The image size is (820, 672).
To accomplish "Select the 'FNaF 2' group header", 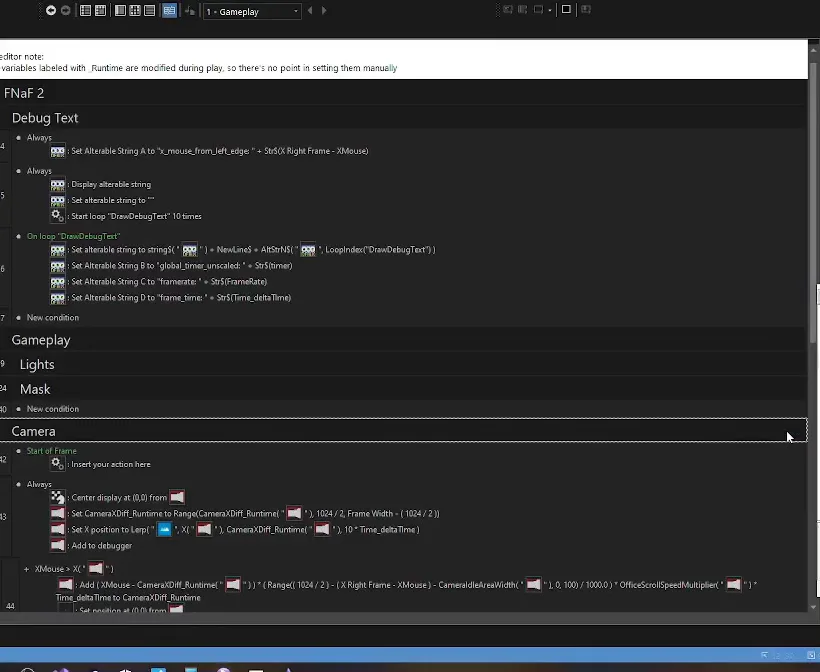I will tap(24, 93).
